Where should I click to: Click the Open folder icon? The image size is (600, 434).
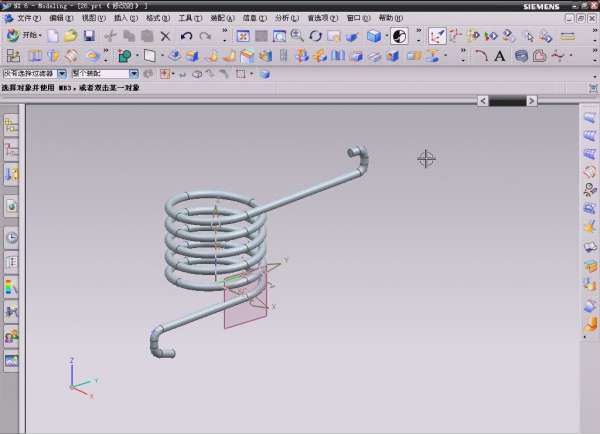tap(71, 36)
